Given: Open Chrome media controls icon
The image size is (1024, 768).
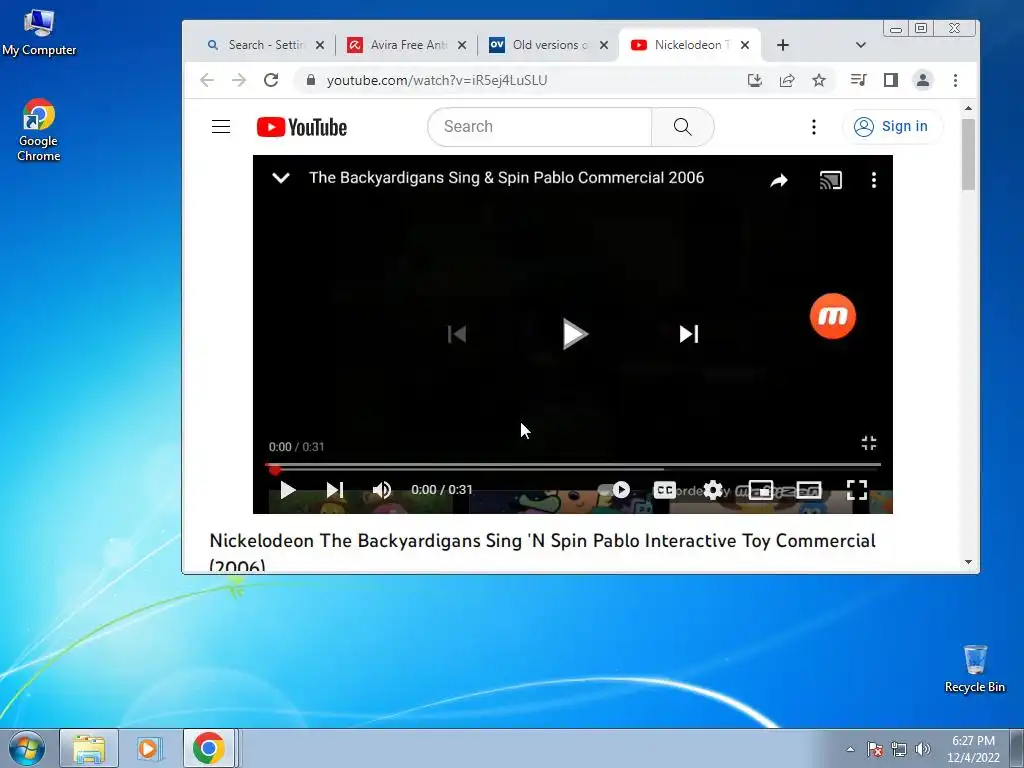Looking at the screenshot, I should [x=859, y=80].
